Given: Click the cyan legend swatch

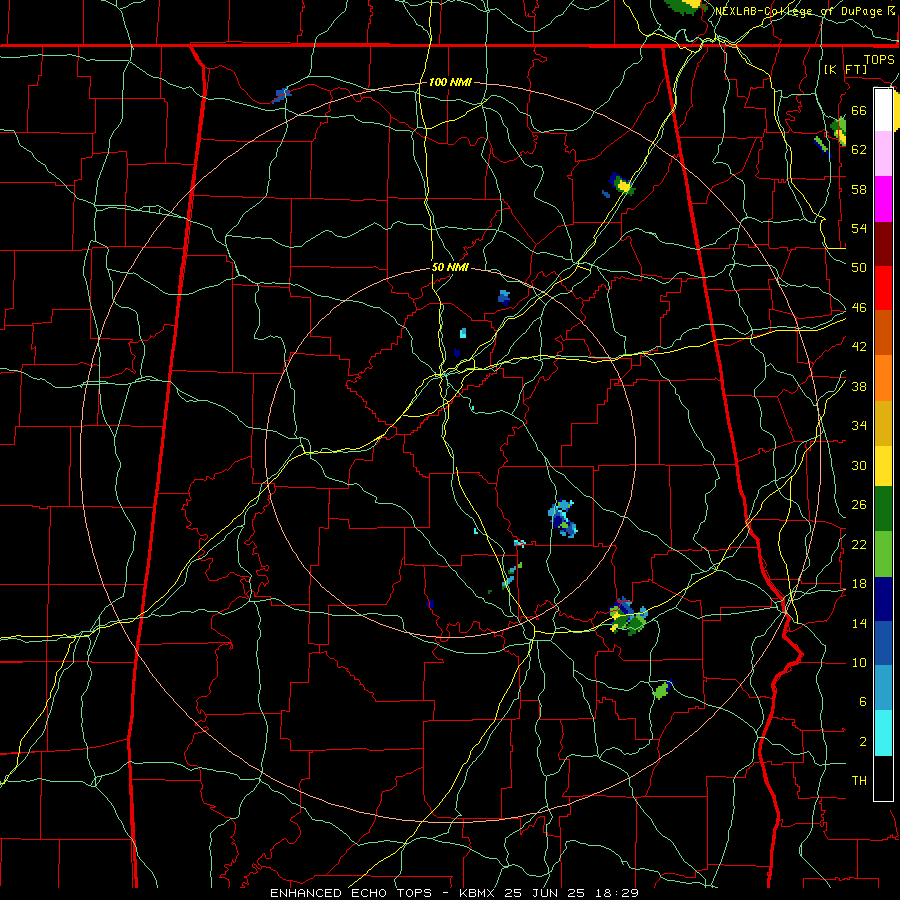Looking at the screenshot, I should pos(883,733).
